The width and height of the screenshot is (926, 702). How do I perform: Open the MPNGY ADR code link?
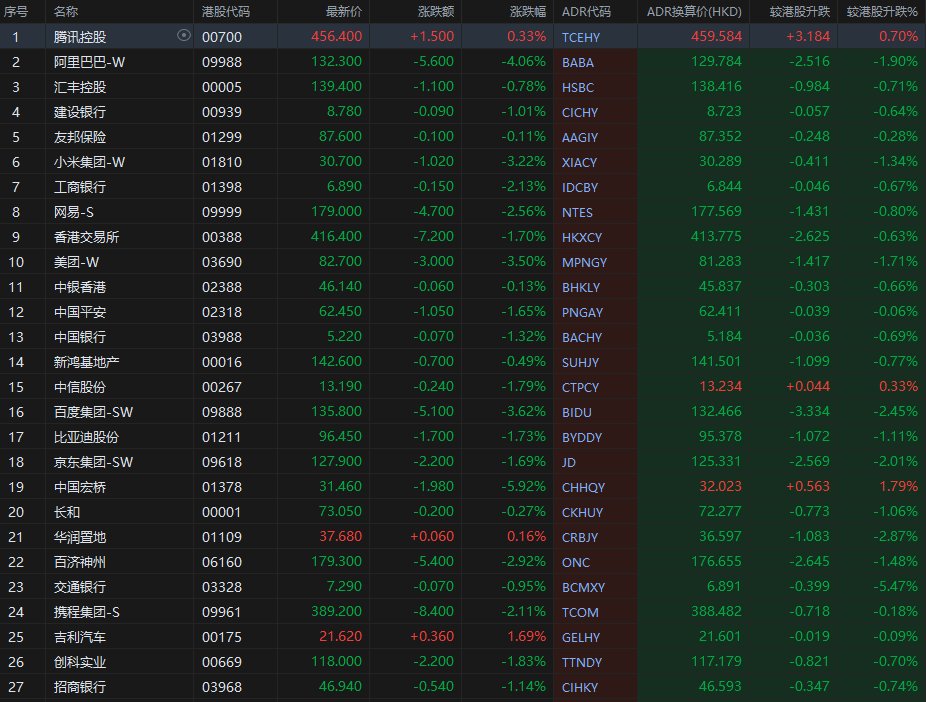584,262
